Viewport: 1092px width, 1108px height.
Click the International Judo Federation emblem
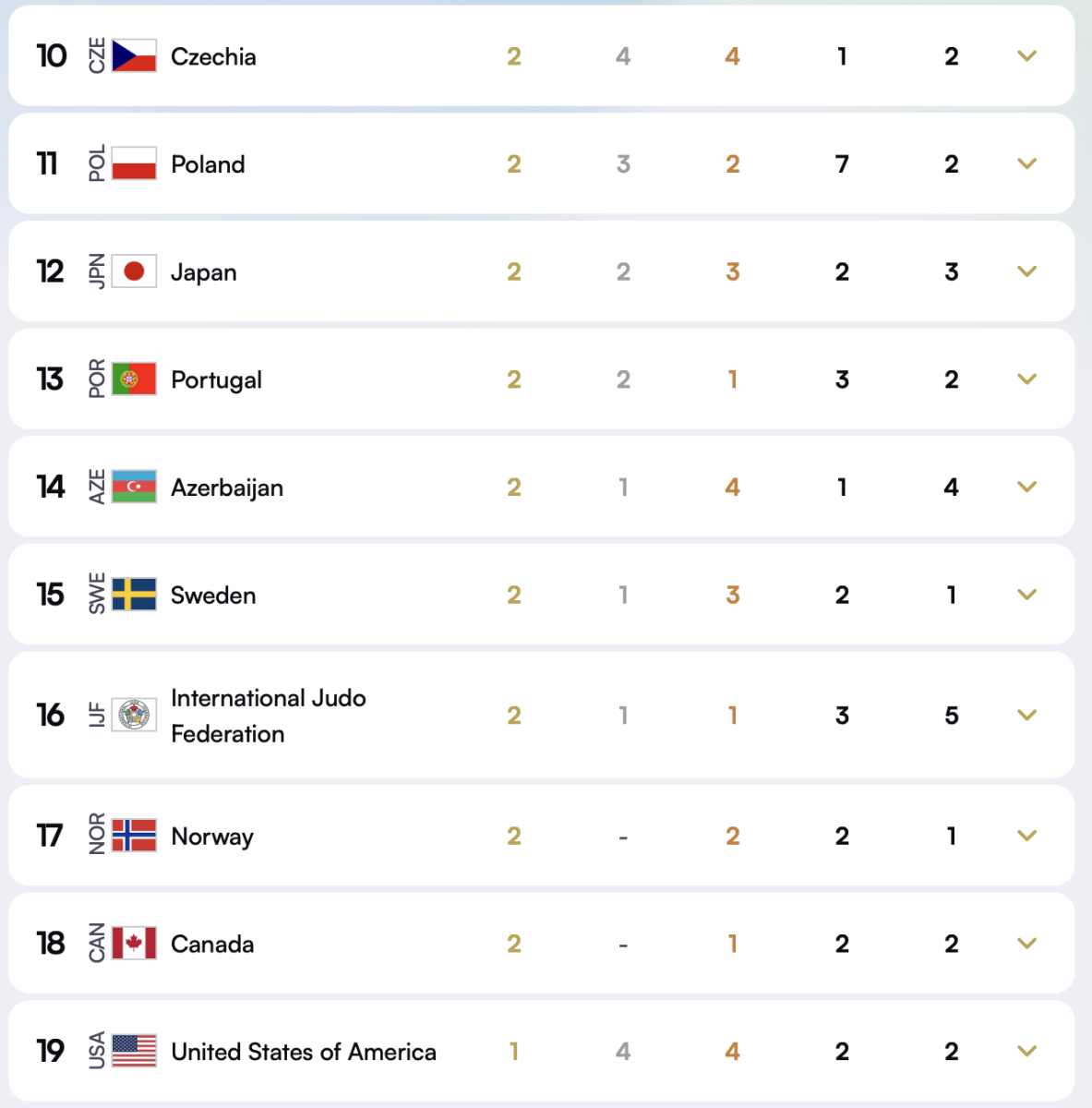click(133, 715)
